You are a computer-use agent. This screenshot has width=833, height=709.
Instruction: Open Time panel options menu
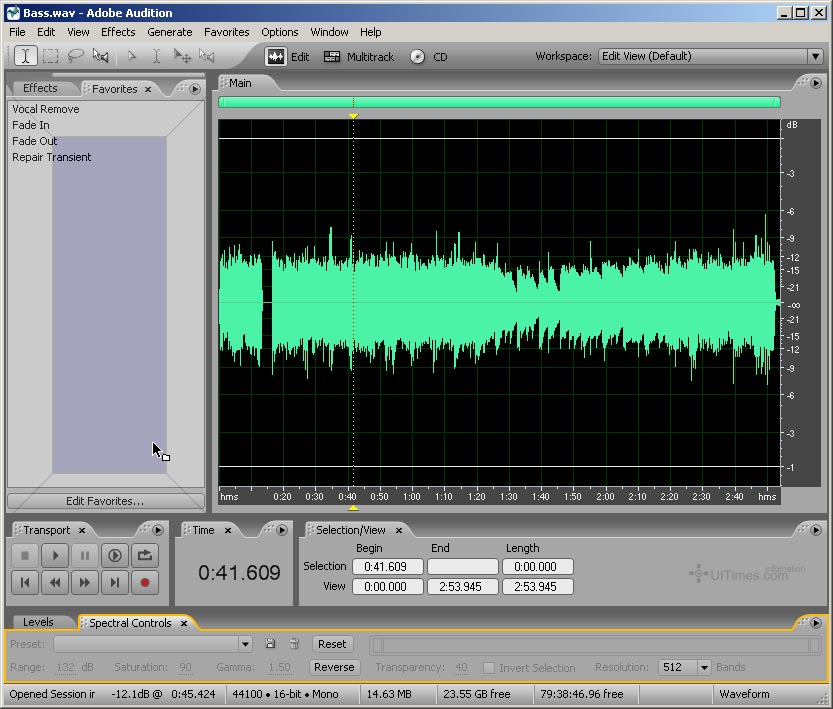click(282, 530)
